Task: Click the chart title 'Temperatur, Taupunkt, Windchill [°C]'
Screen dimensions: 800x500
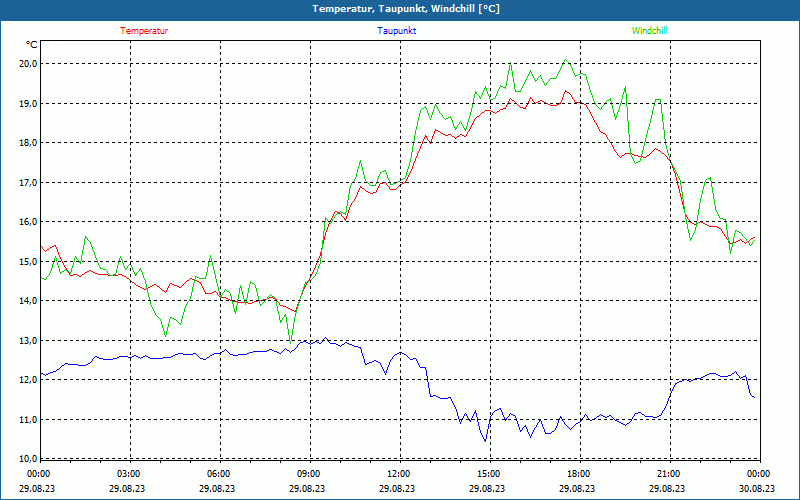Action: click(x=406, y=9)
